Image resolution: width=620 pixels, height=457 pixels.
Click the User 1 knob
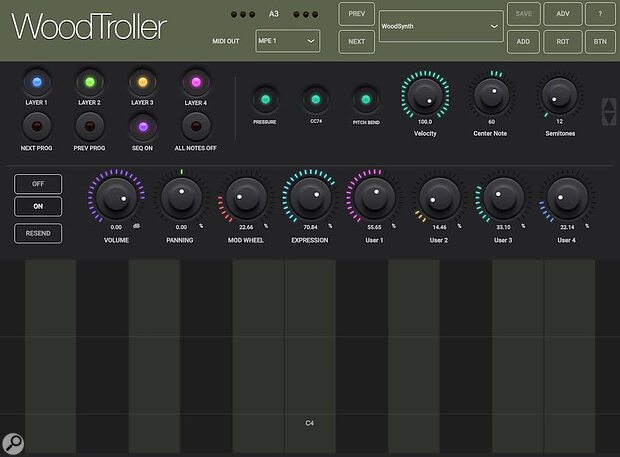[374, 197]
